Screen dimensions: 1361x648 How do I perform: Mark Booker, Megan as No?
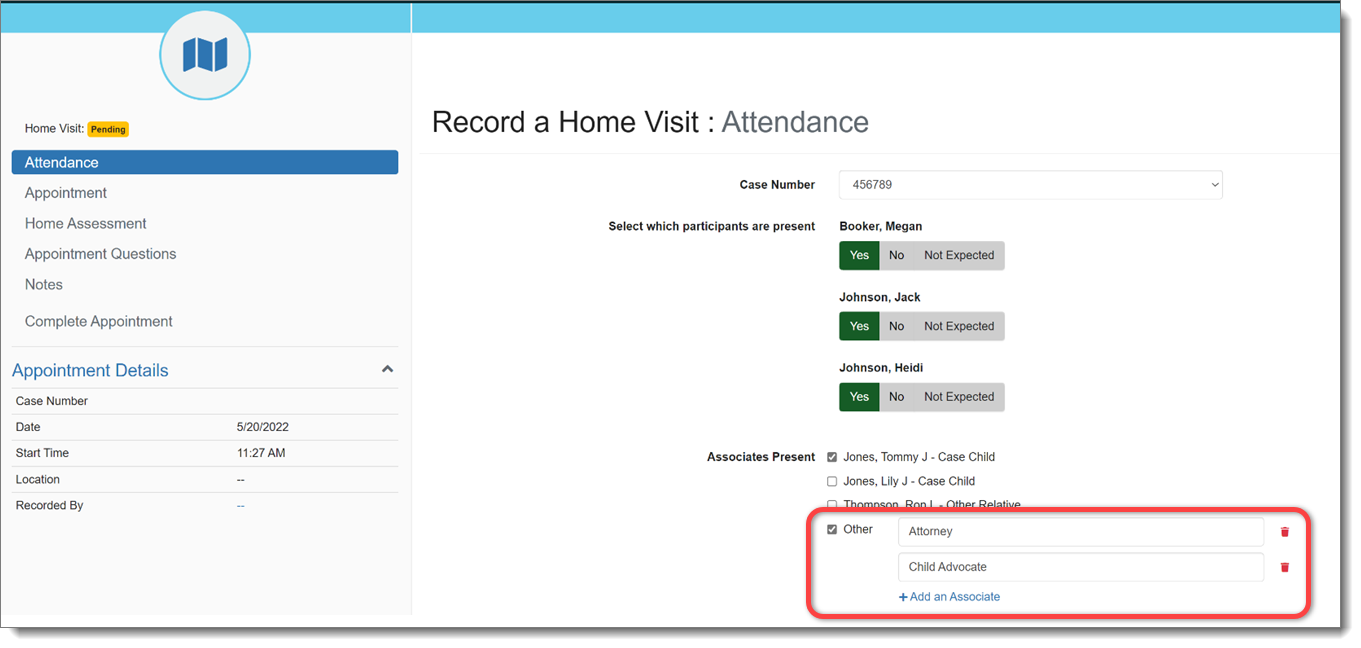tap(896, 256)
